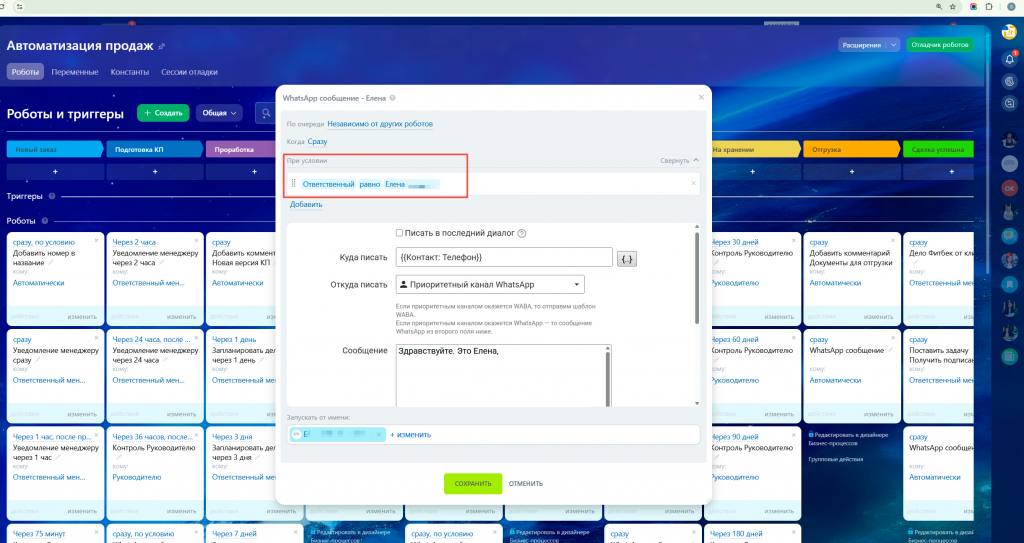This screenshot has height=543, width=1024.
Task: Select the Сделка успешна stage
Action: point(938,150)
